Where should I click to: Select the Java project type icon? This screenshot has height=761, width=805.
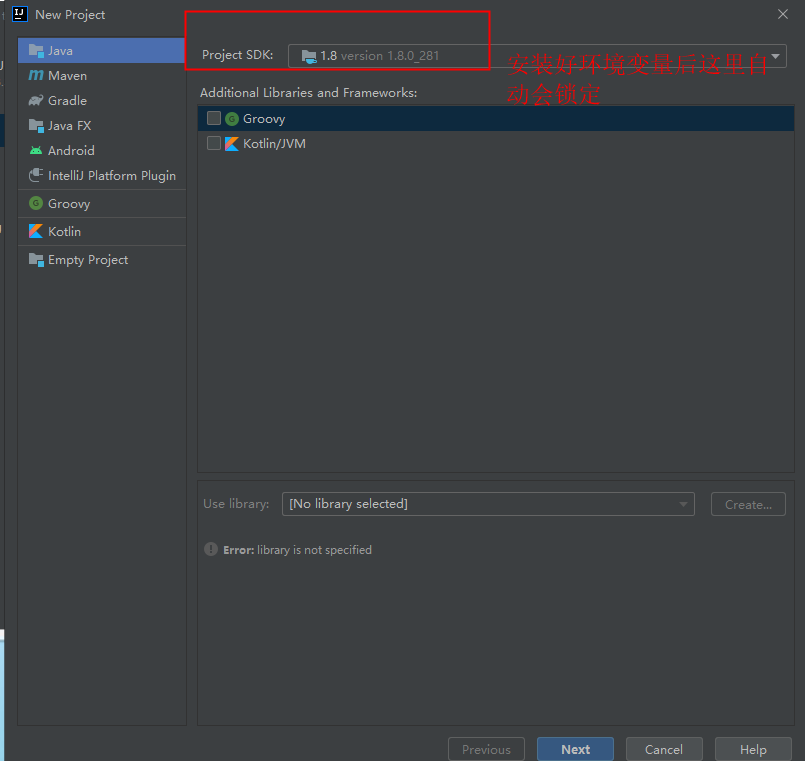(36, 50)
